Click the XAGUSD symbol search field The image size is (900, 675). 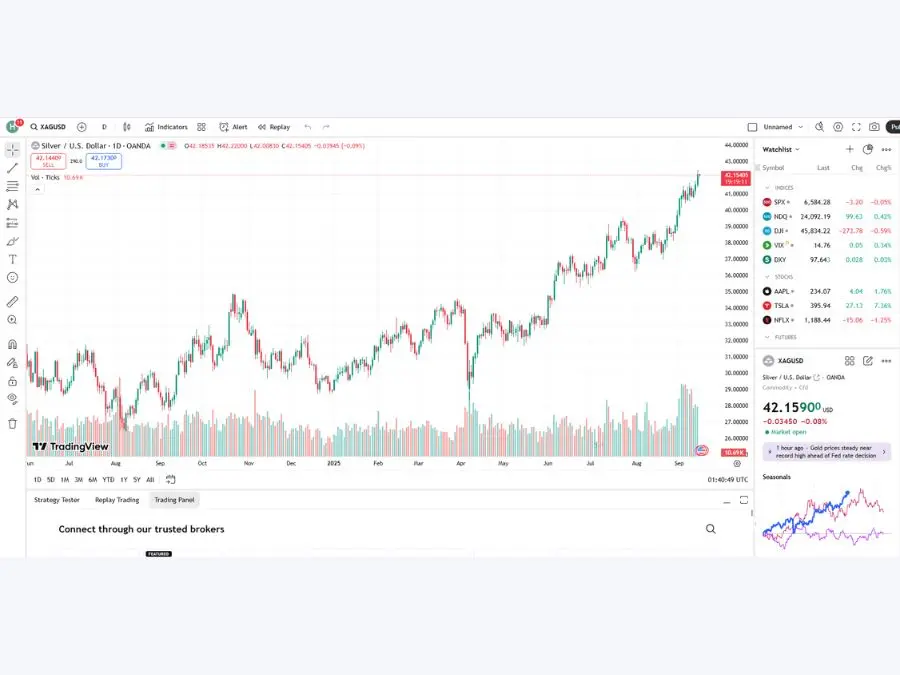(x=48, y=127)
